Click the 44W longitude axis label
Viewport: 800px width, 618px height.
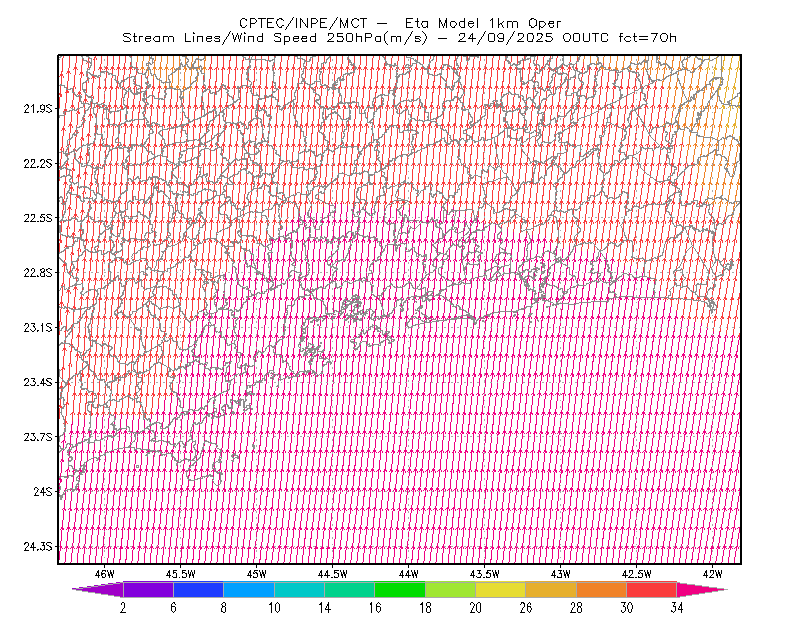(409, 574)
